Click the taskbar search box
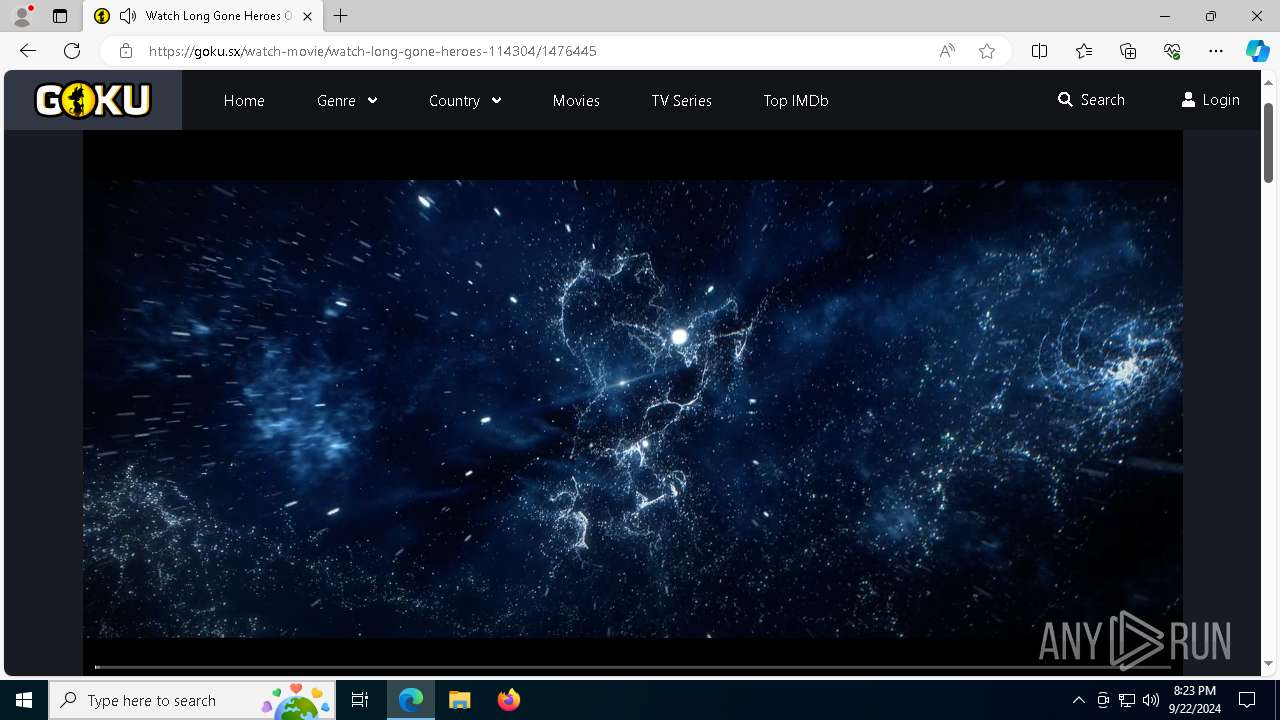 click(192, 700)
